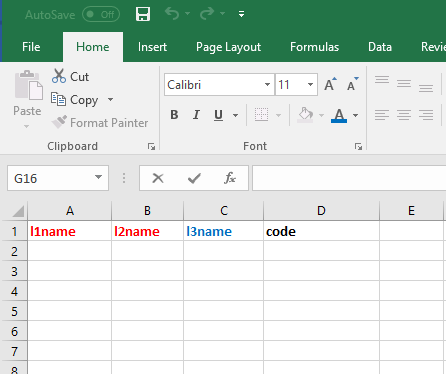Open the Page Layout tab
Image resolution: width=446 pixels, height=374 pixels.
click(x=228, y=47)
